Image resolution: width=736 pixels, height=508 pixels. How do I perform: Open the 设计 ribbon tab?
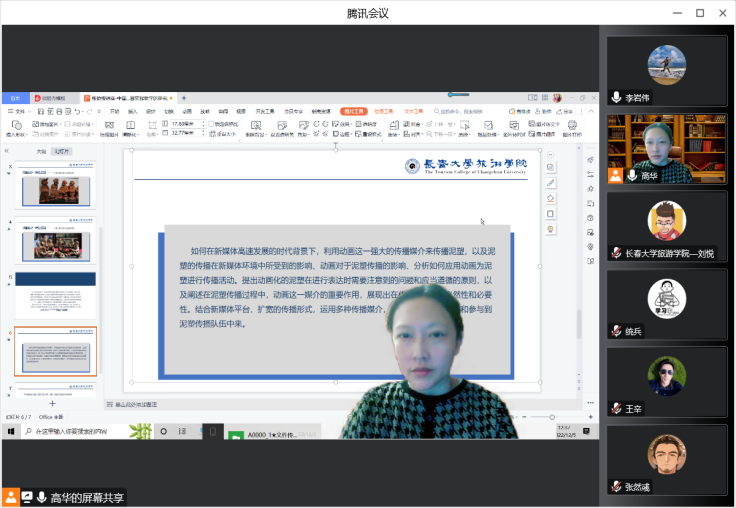[151, 111]
